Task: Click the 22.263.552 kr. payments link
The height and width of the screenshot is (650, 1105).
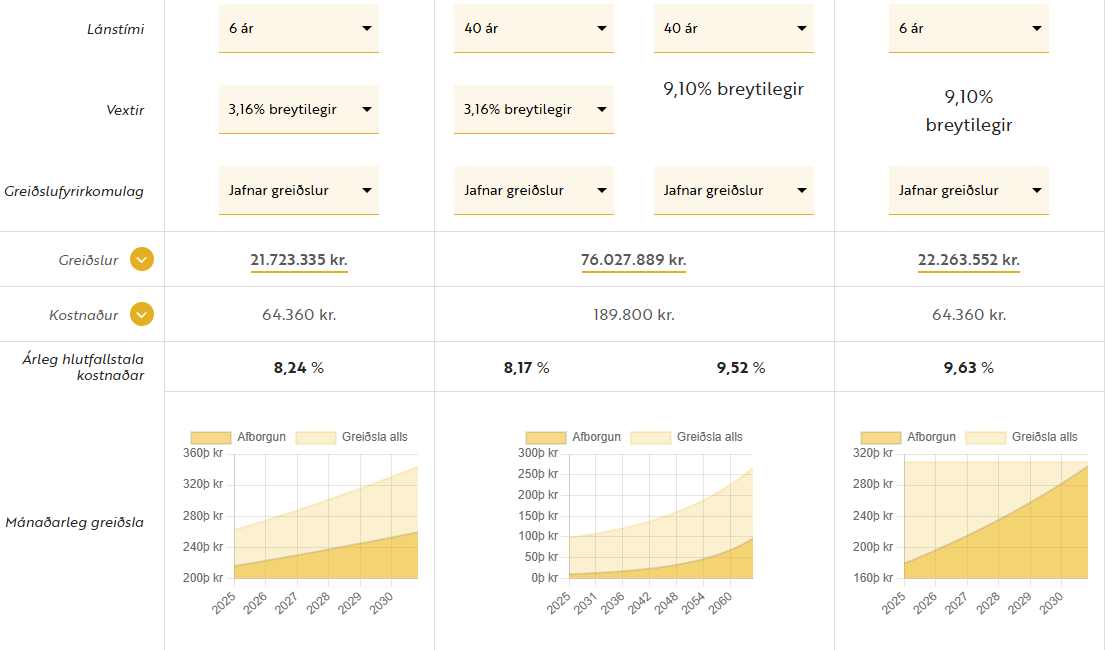Action: click(x=968, y=260)
